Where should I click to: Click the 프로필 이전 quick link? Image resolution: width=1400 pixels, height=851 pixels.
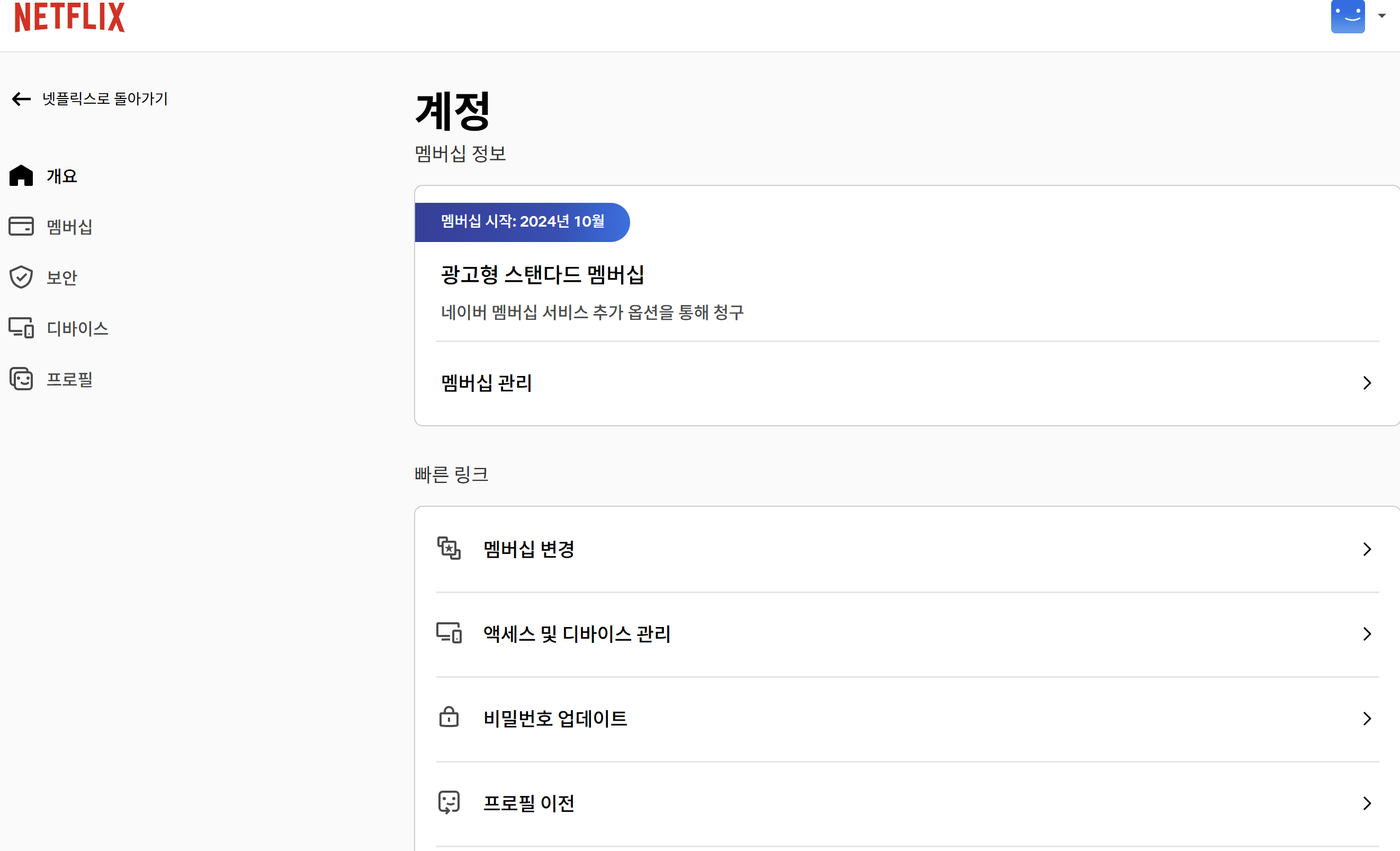click(x=529, y=803)
